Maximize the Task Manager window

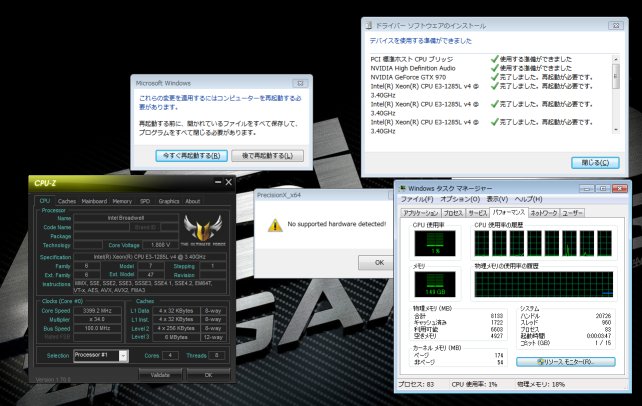coord(603,188)
